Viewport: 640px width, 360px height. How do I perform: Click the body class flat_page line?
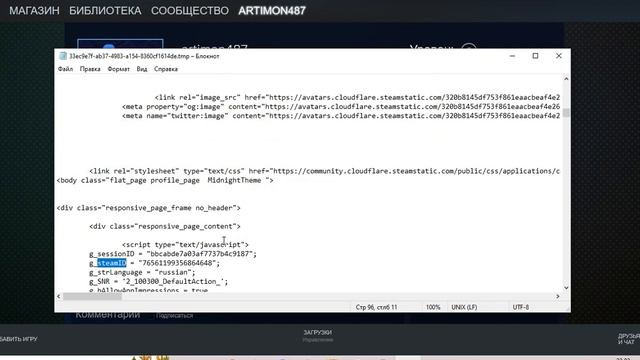pos(165,180)
